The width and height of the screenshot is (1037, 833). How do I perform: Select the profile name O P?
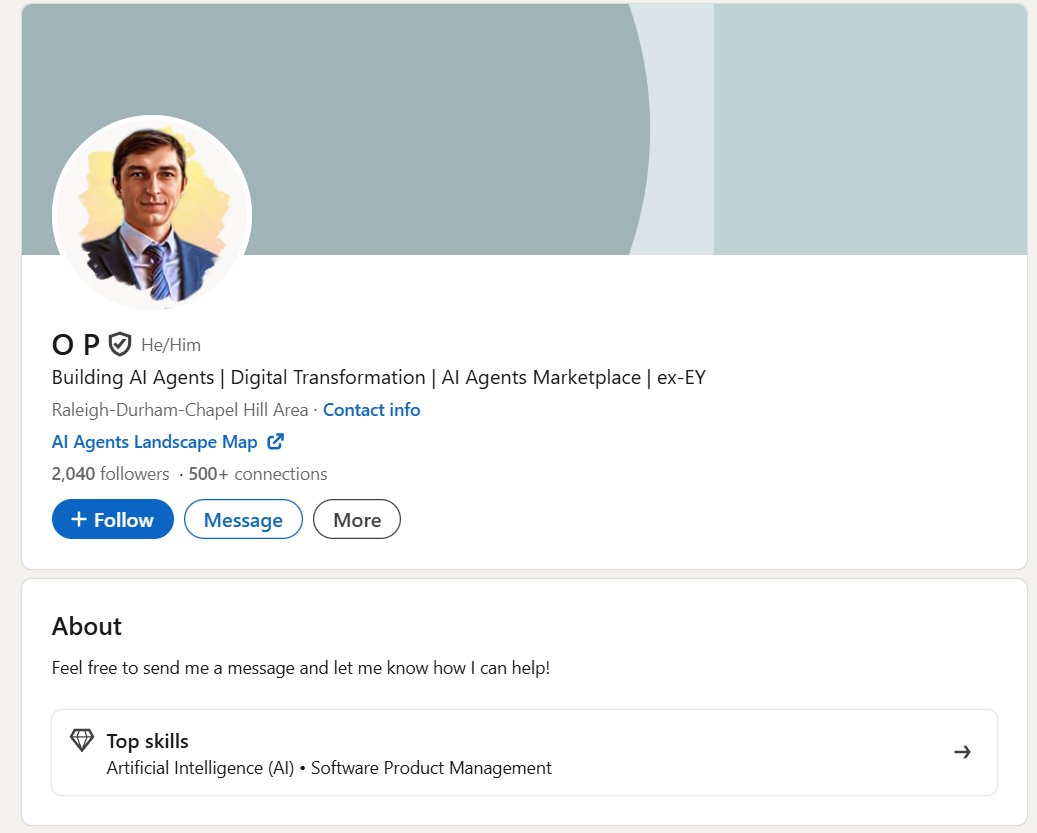75,345
